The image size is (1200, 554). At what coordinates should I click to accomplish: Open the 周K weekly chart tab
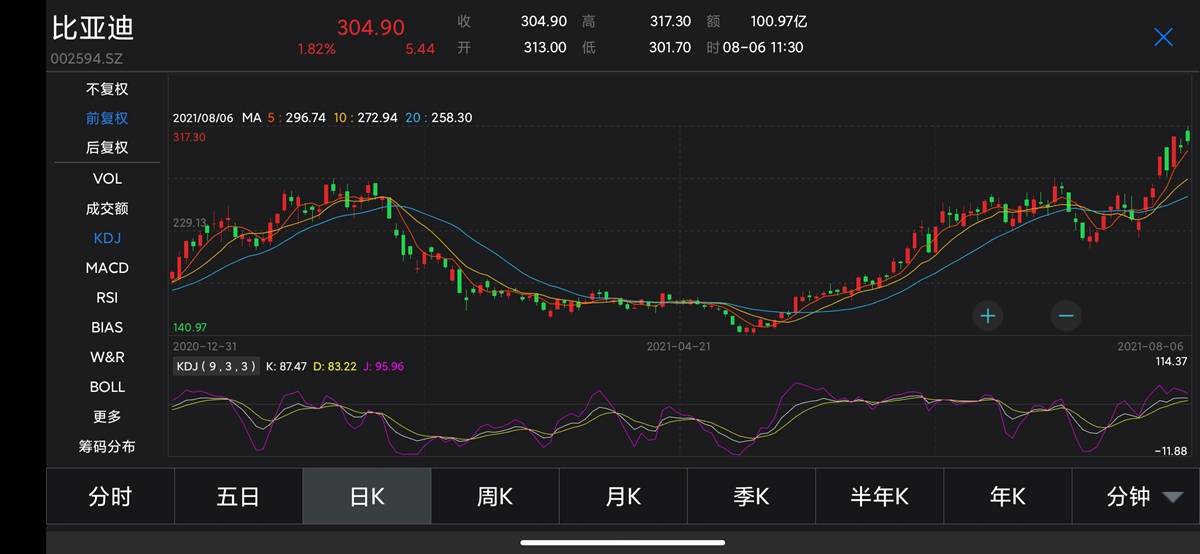click(x=495, y=497)
